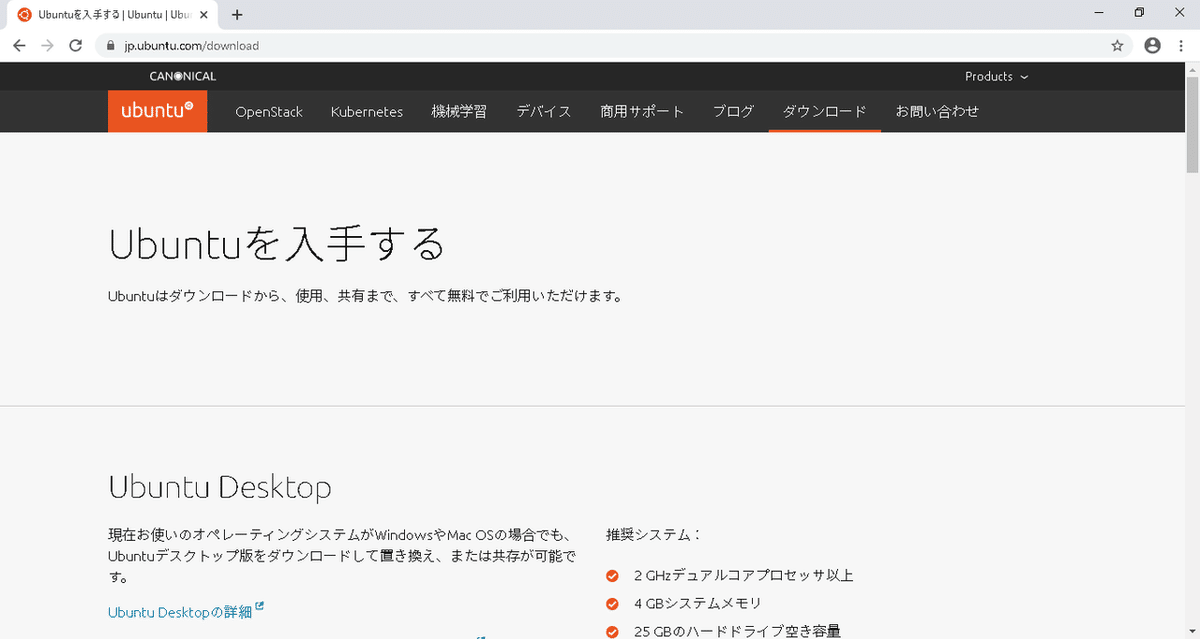This screenshot has height=639, width=1200.
Task: Click the orange Ubuntu logo
Action: click(x=158, y=111)
